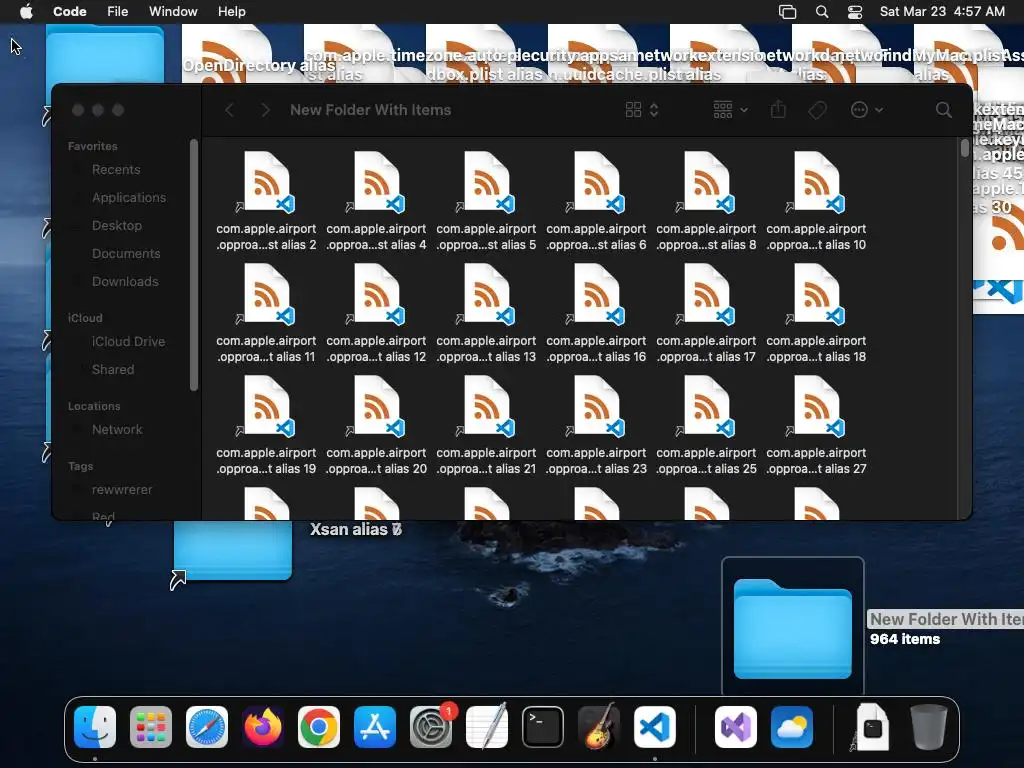Select file ending in alias 18

point(816,313)
